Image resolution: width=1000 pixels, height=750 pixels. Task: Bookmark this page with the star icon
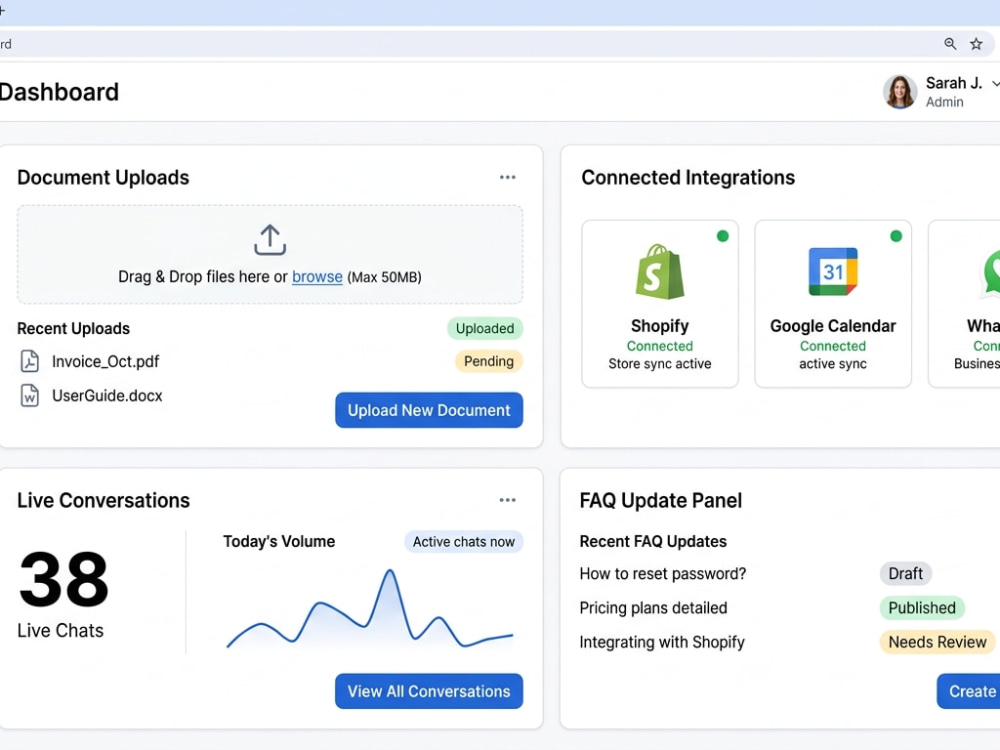[976, 43]
